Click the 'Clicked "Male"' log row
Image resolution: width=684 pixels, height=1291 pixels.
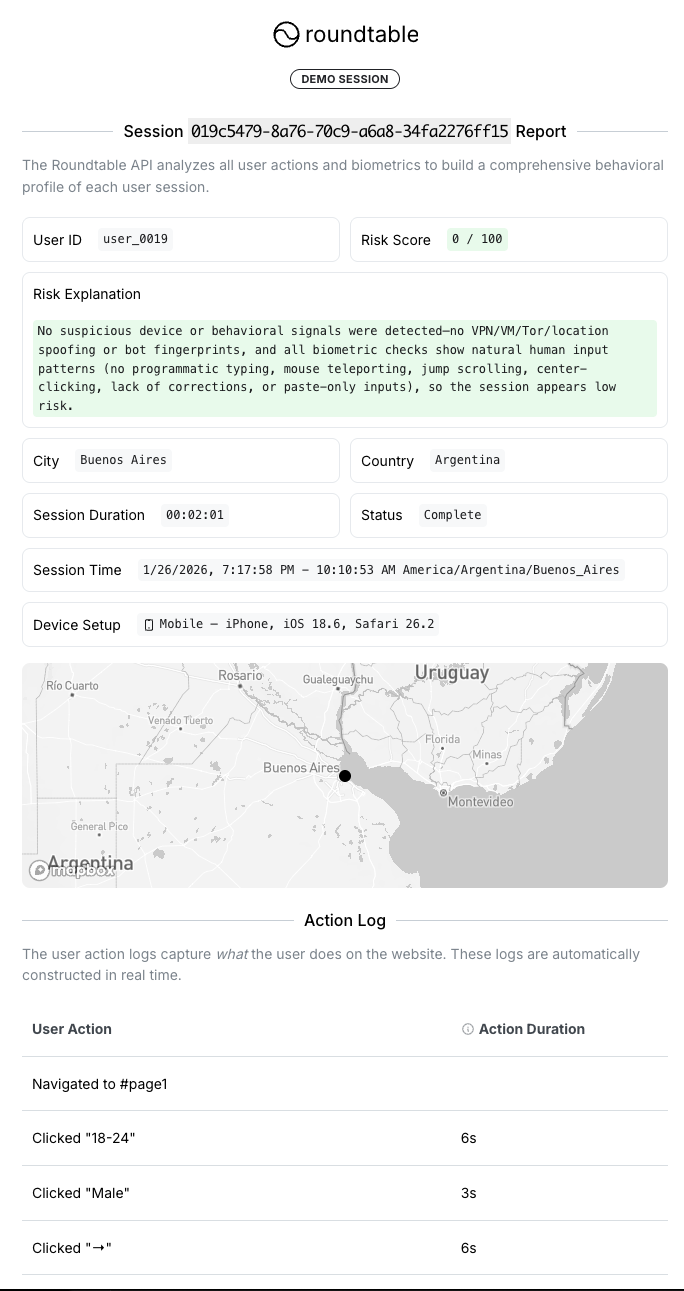tap(81, 1193)
